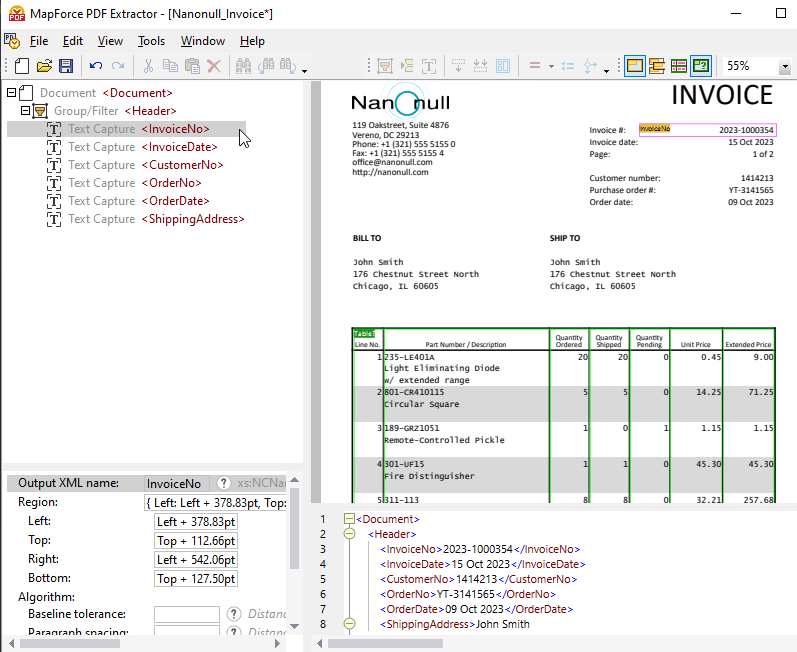Select the CustomerNo text capture node
Screen dimensions: 797x652
point(181,165)
